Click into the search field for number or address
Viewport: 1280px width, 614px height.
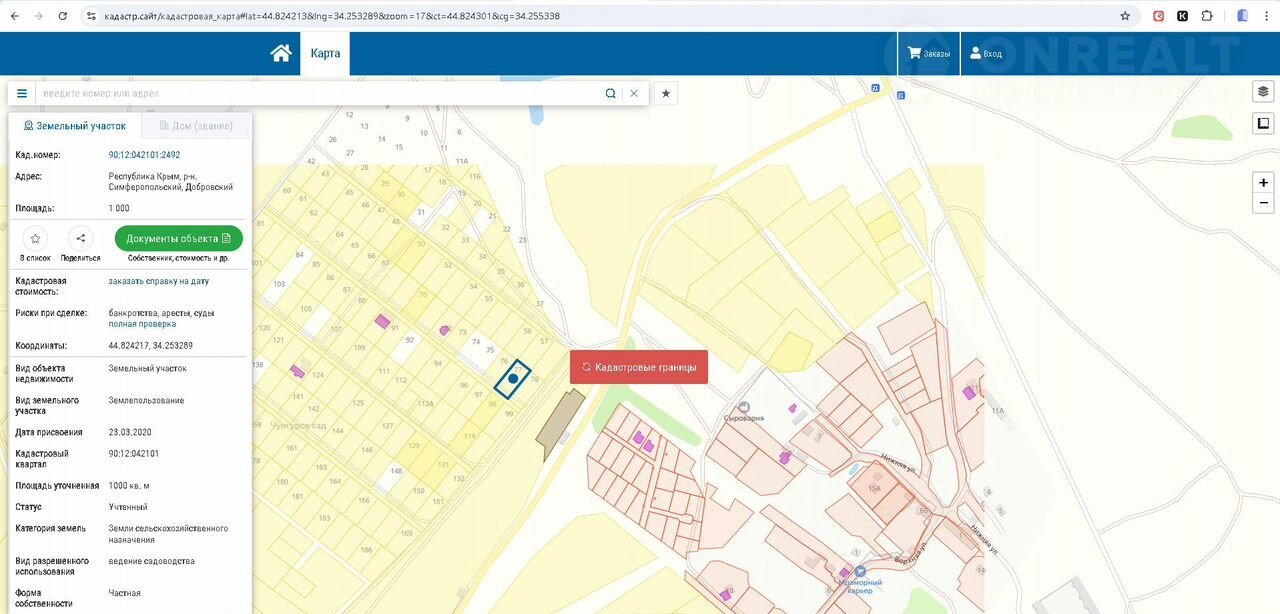point(320,93)
